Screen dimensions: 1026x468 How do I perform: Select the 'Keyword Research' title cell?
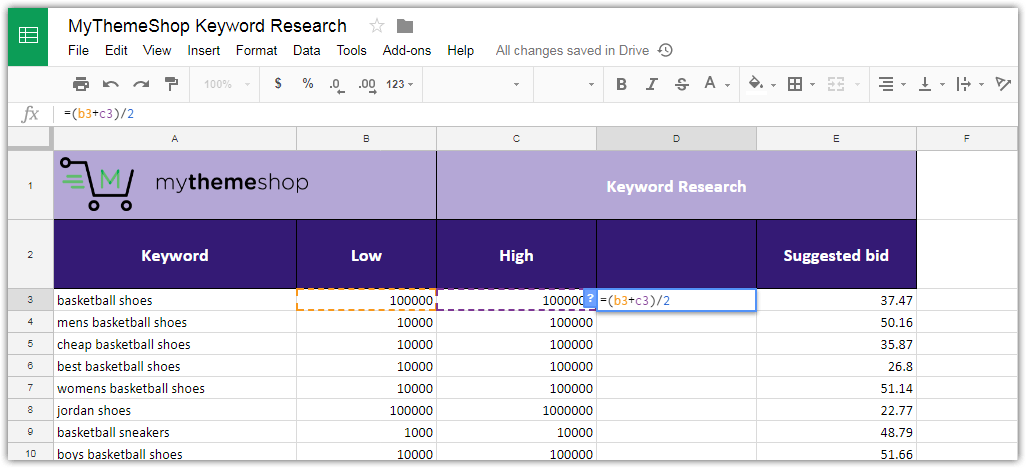(x=676, y=186)
